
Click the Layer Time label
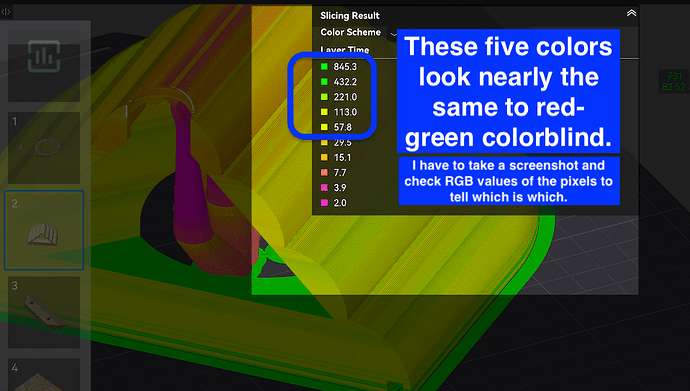(345, 50)
